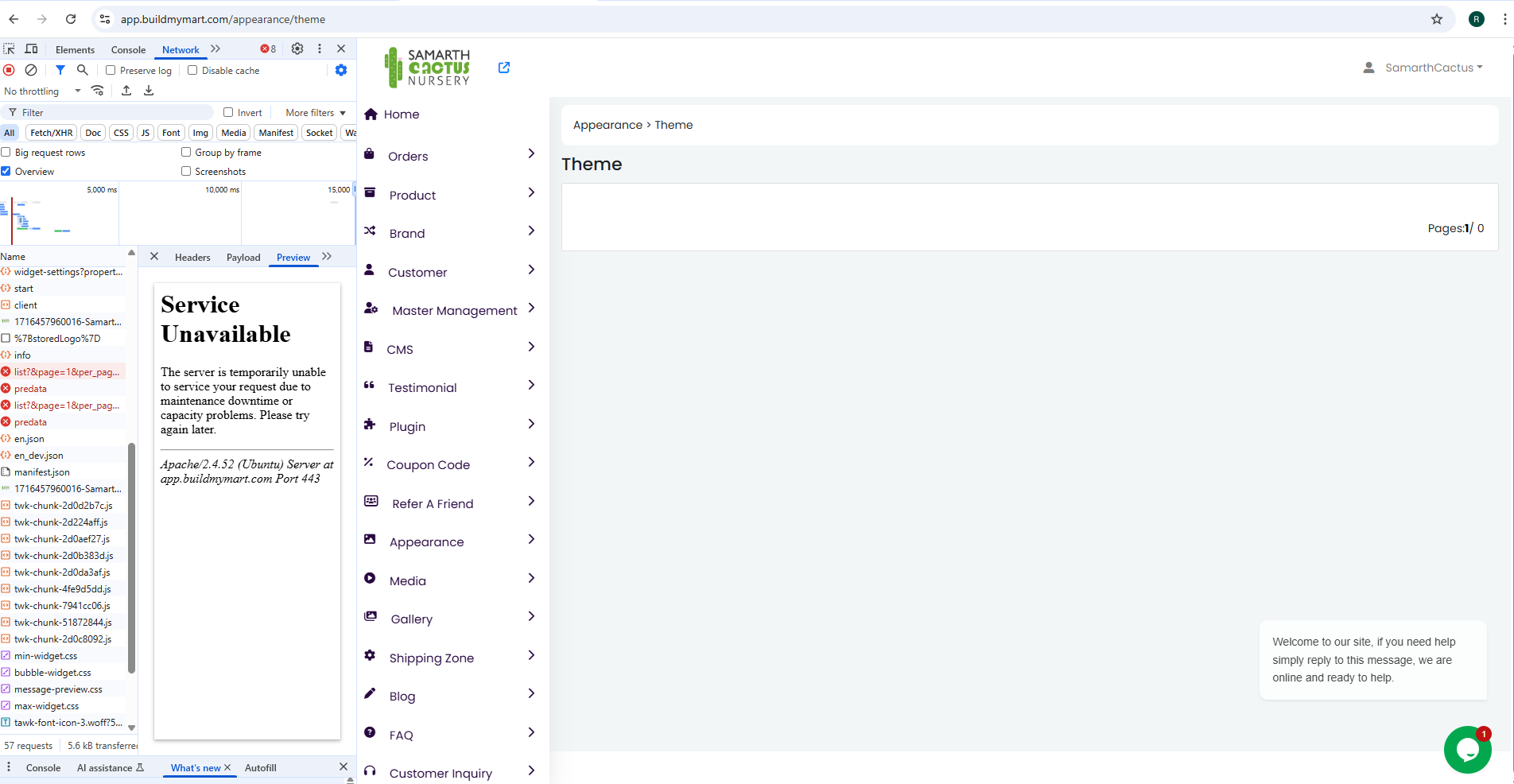Select the Img filter chip
Image resolution: width=1514 pixels, height=784 pixels.
[x=200, y=133]
